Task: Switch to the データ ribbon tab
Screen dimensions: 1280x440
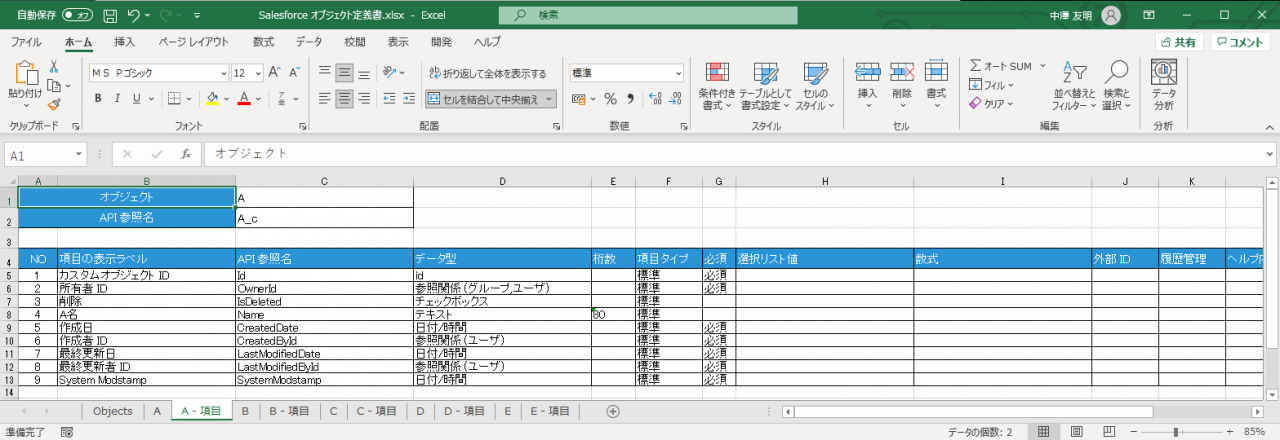Action: pos(309,42)
